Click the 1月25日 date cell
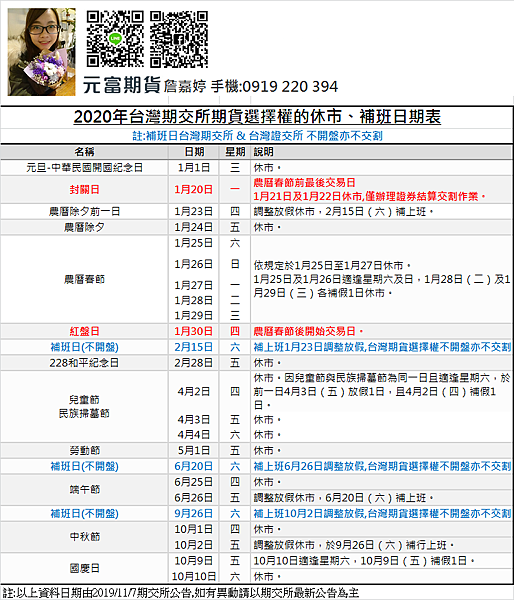Viewport: 514px width, 600px height. (x=194, y=243)
